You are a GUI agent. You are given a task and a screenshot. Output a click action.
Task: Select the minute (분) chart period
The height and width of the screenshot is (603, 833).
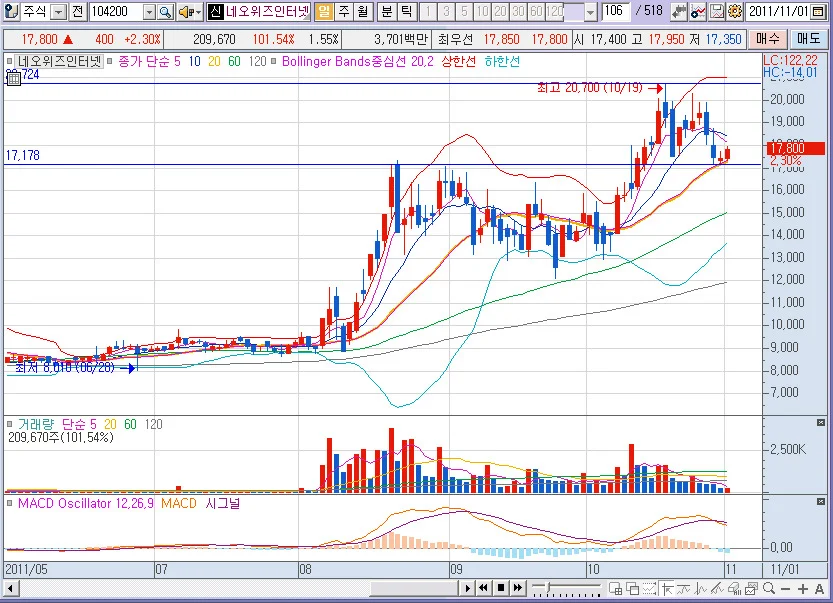point(387,12)
